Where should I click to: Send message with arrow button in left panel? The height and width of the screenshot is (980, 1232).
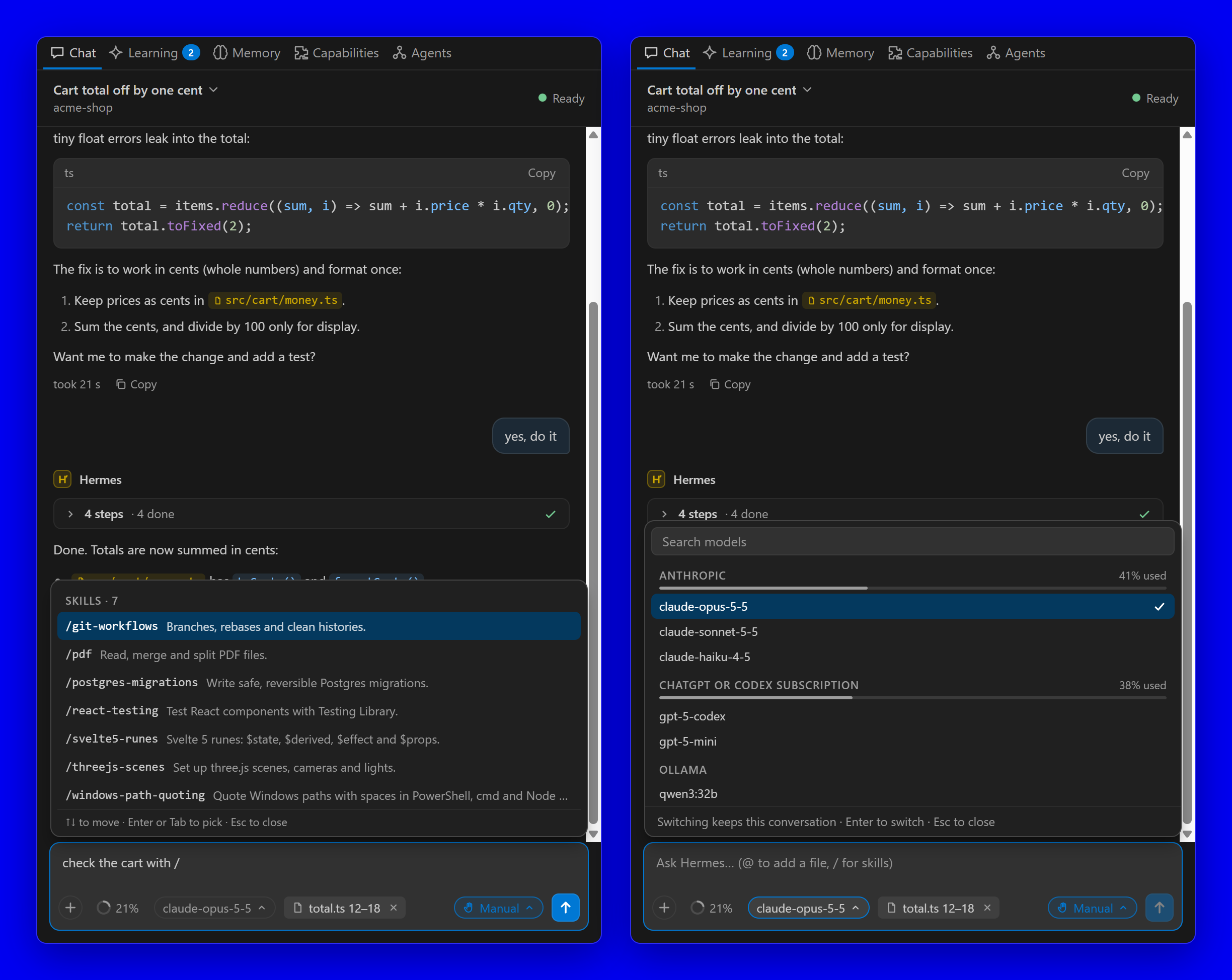point(566,908)
